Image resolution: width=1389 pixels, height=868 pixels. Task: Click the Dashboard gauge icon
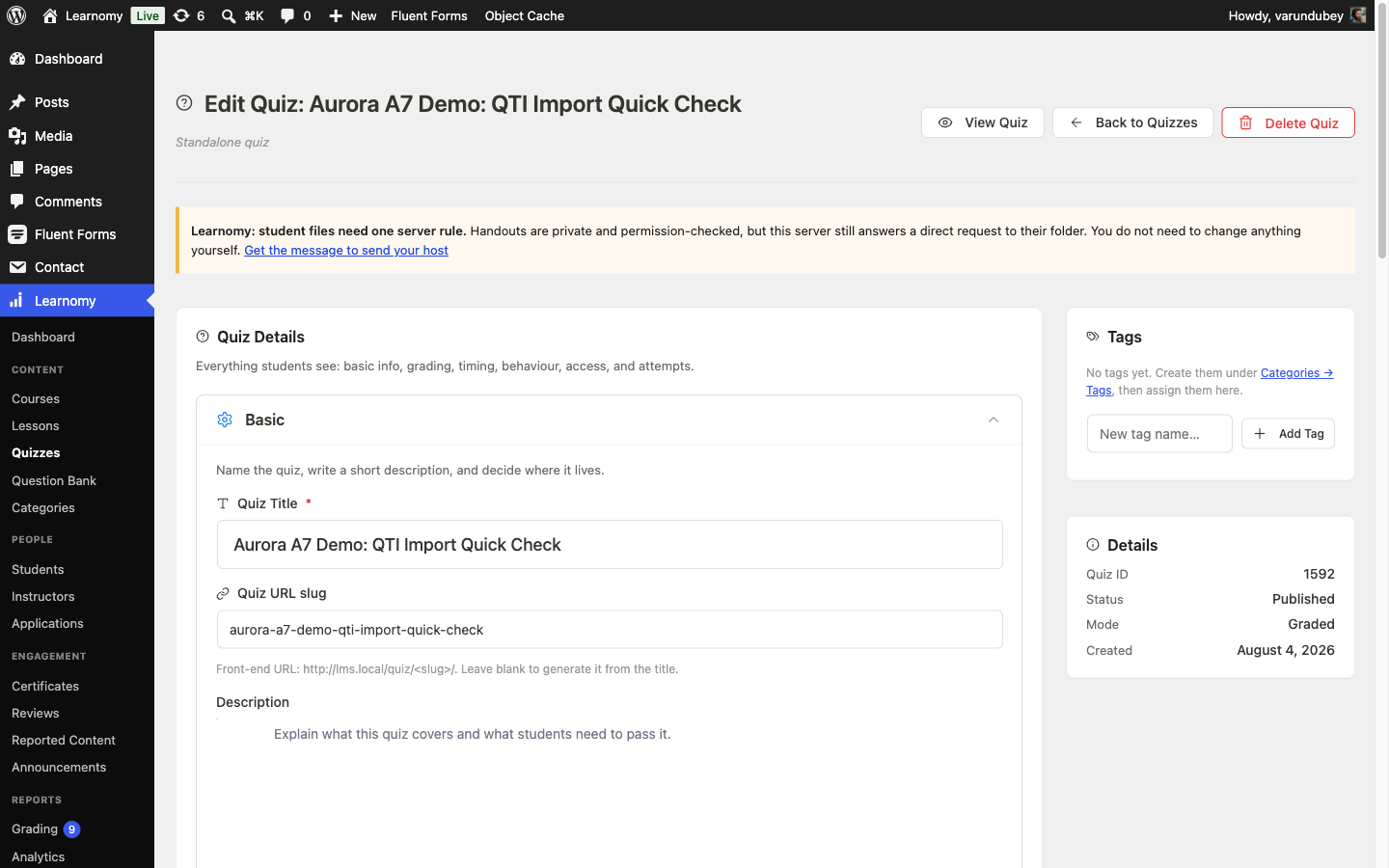click(17, 59)
